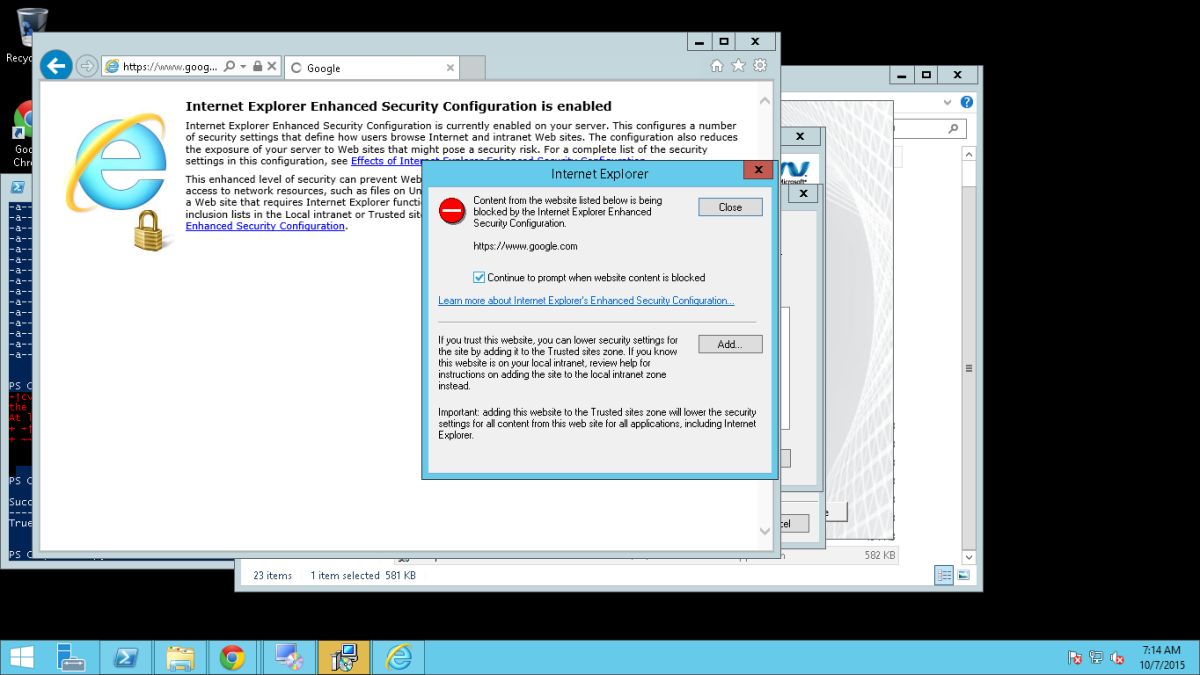Launch Chrome from the taskbar
Screen dimensions: 1200x675
pos(233,657)
